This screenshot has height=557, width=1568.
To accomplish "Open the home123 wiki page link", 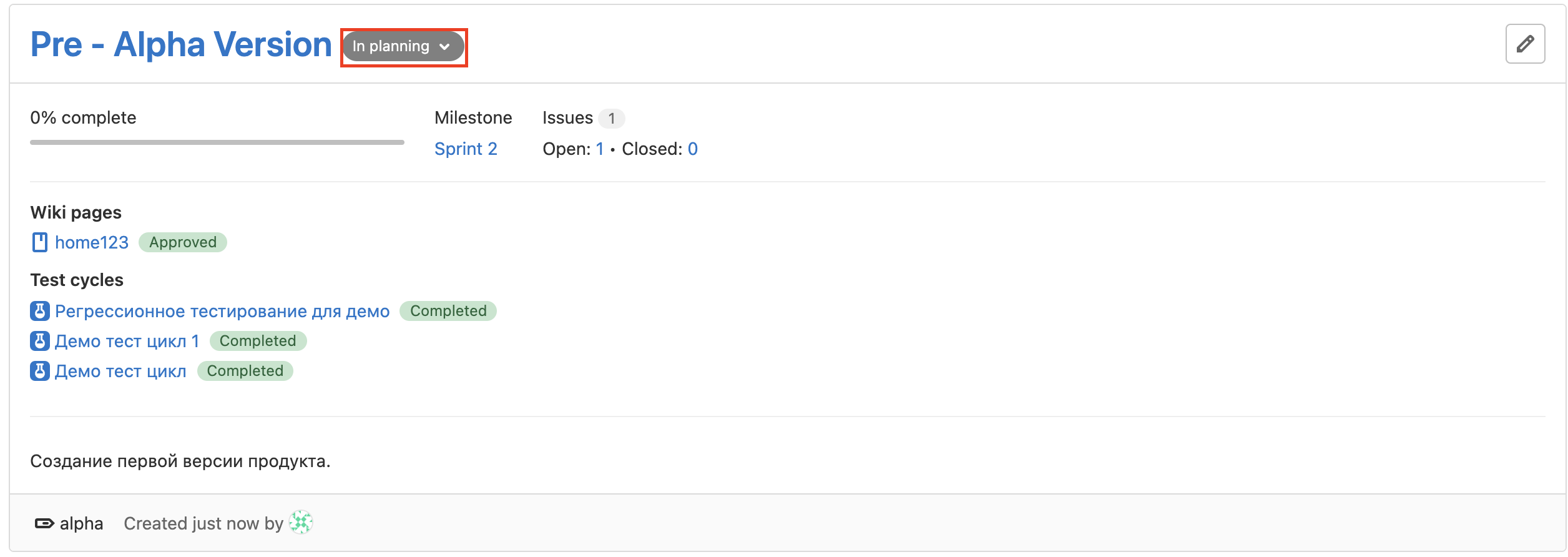I will coord(92,242).
